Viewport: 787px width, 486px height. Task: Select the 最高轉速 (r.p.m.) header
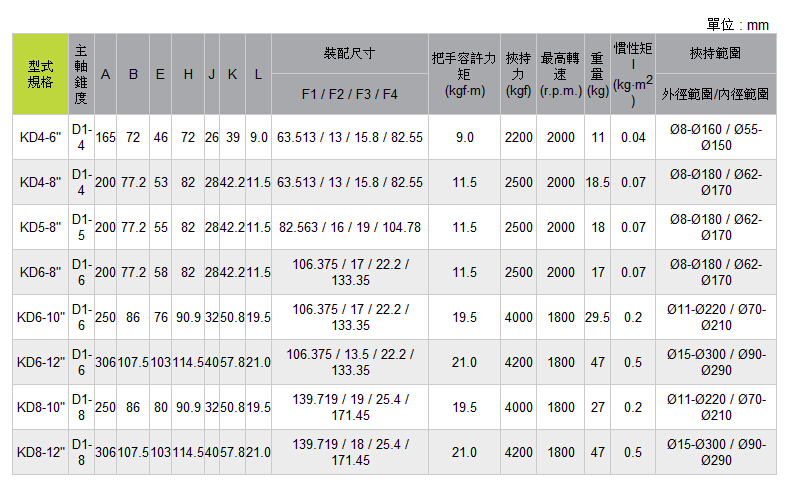pos(561,73)
